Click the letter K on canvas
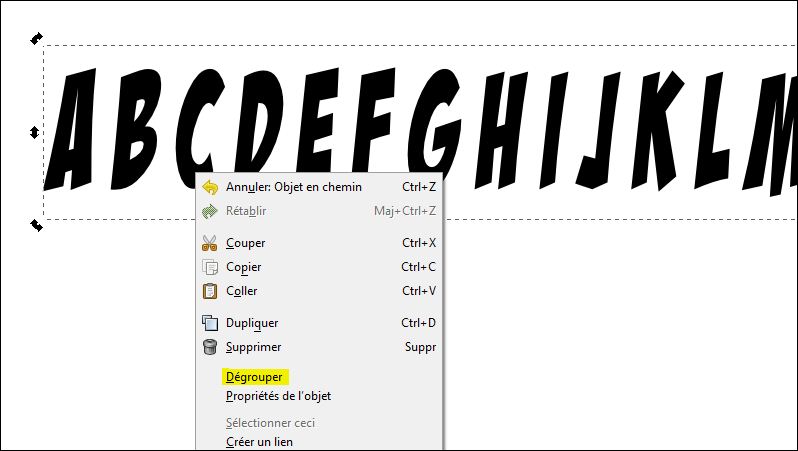The image size is (798, 451). (657, 130)
